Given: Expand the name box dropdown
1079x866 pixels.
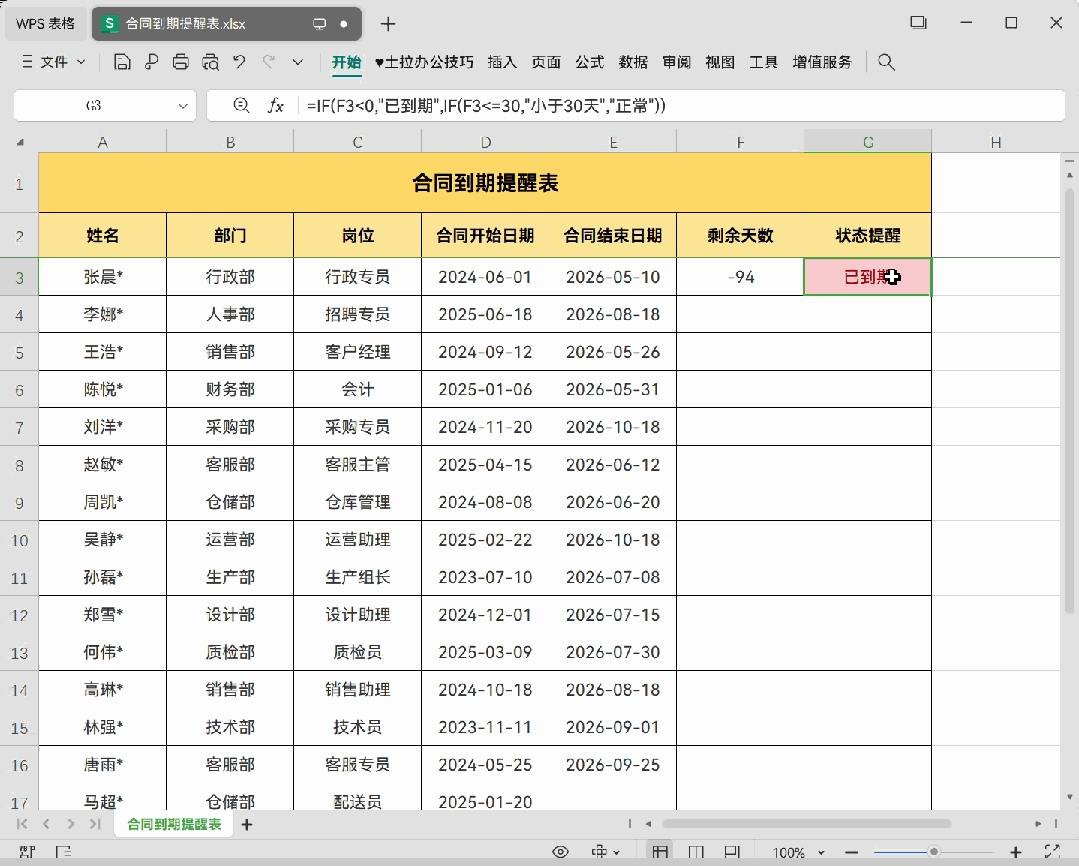Looking at the screenshot, I should [x=183, y=106].
